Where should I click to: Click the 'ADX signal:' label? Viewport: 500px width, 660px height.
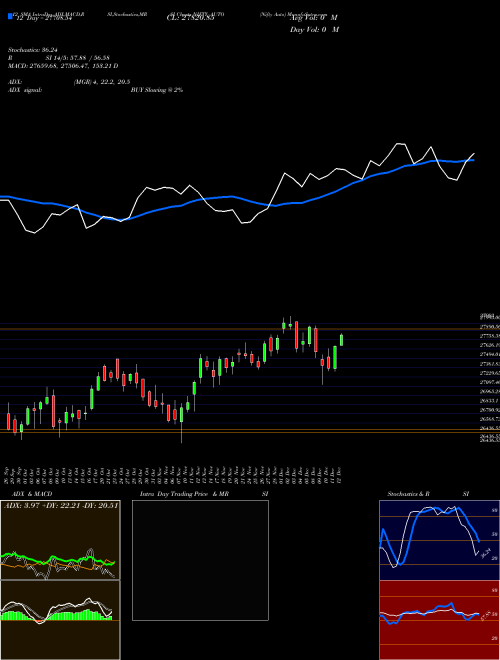24,90
